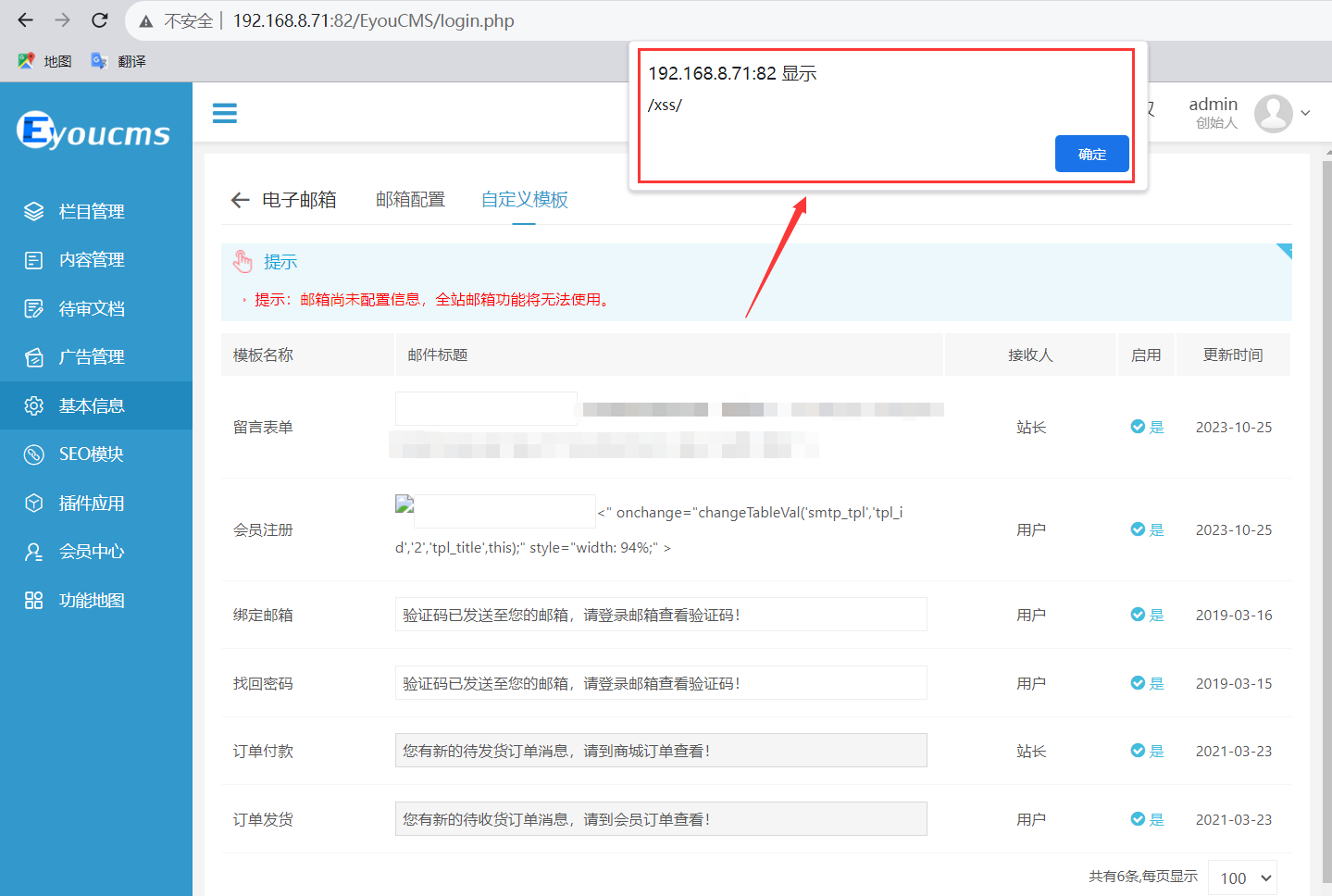Click the 接收人 column header
Screen dimensions: 1332x896
pos(1030,355)
